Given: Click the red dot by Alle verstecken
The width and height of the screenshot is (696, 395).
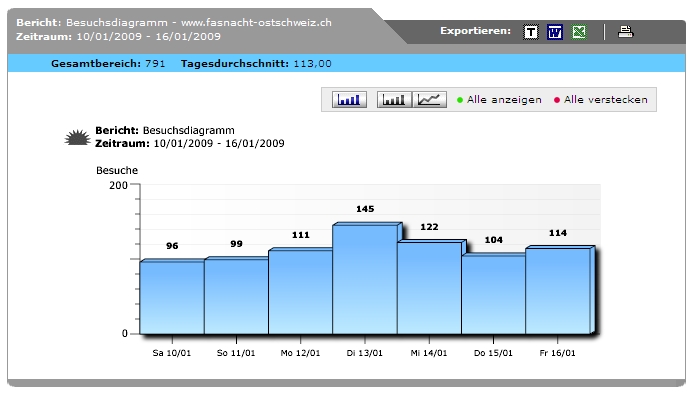Looking at the screenshot, I should click(557, 100).
